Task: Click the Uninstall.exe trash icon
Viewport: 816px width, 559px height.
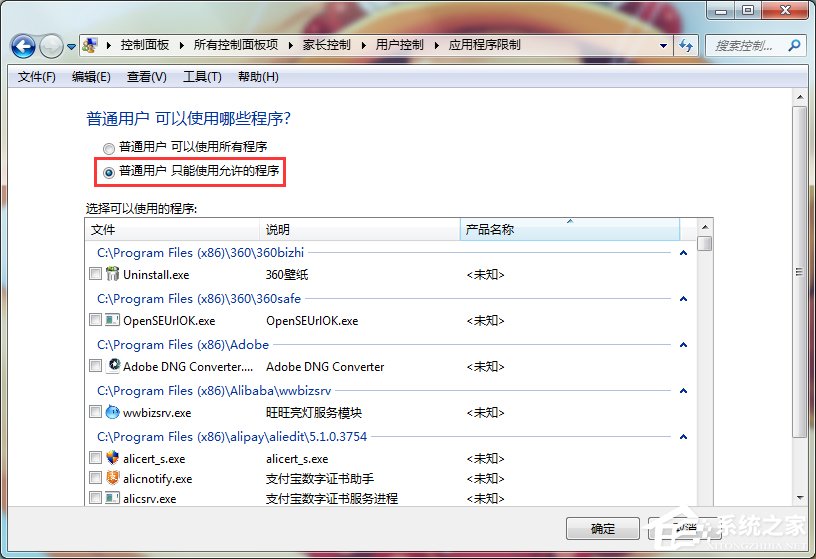Action: point(113,275)
